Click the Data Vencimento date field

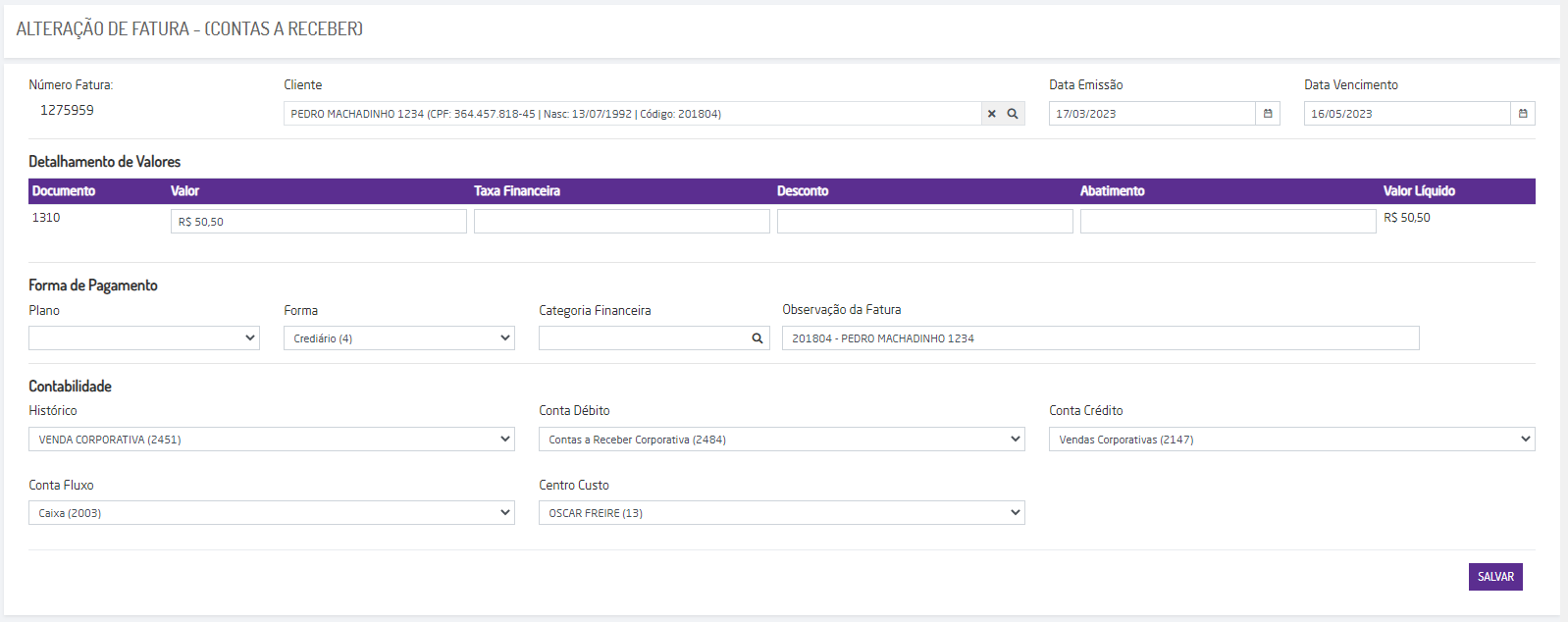[1407, 114]
